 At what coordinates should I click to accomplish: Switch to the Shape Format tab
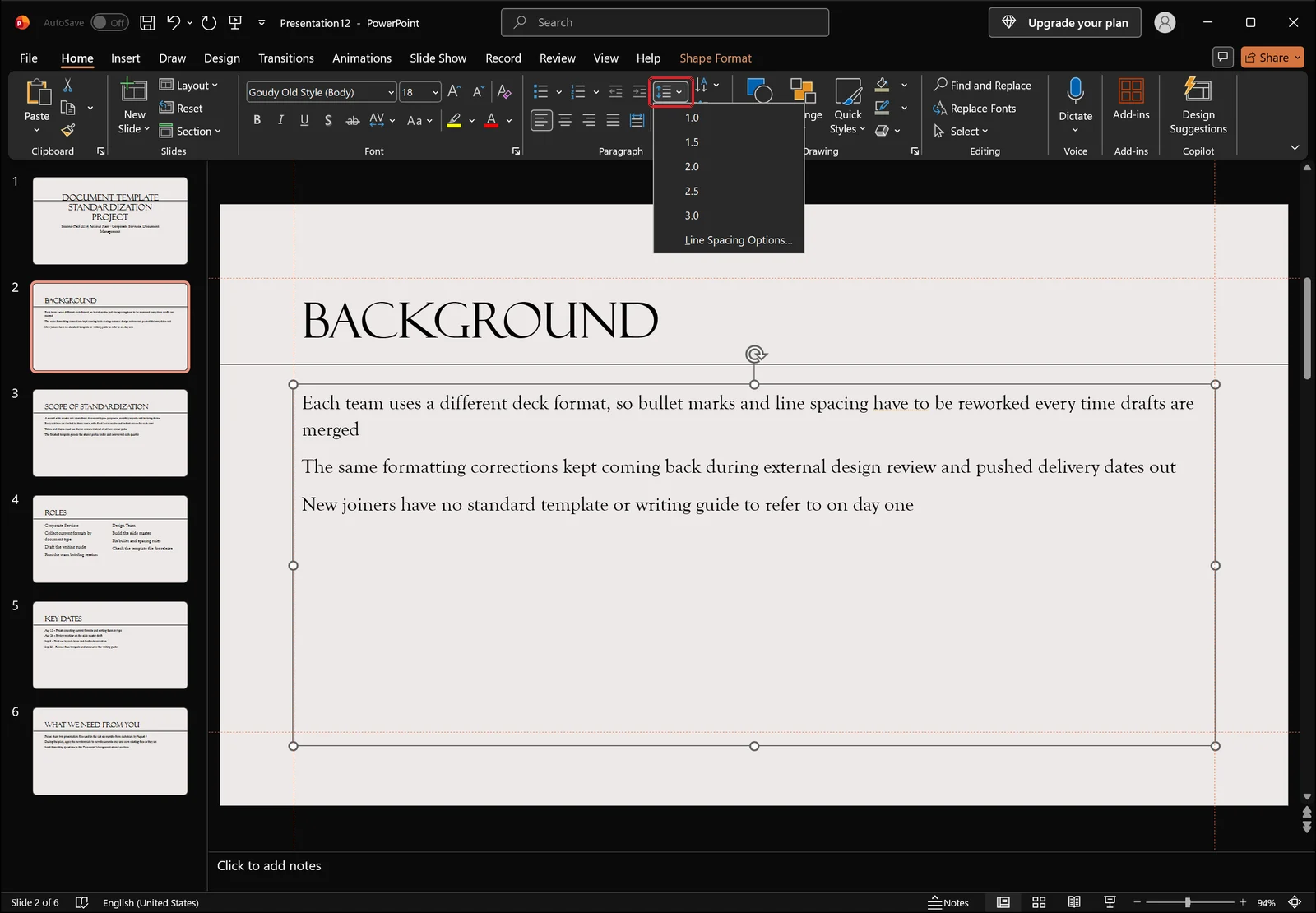point(716,58)
